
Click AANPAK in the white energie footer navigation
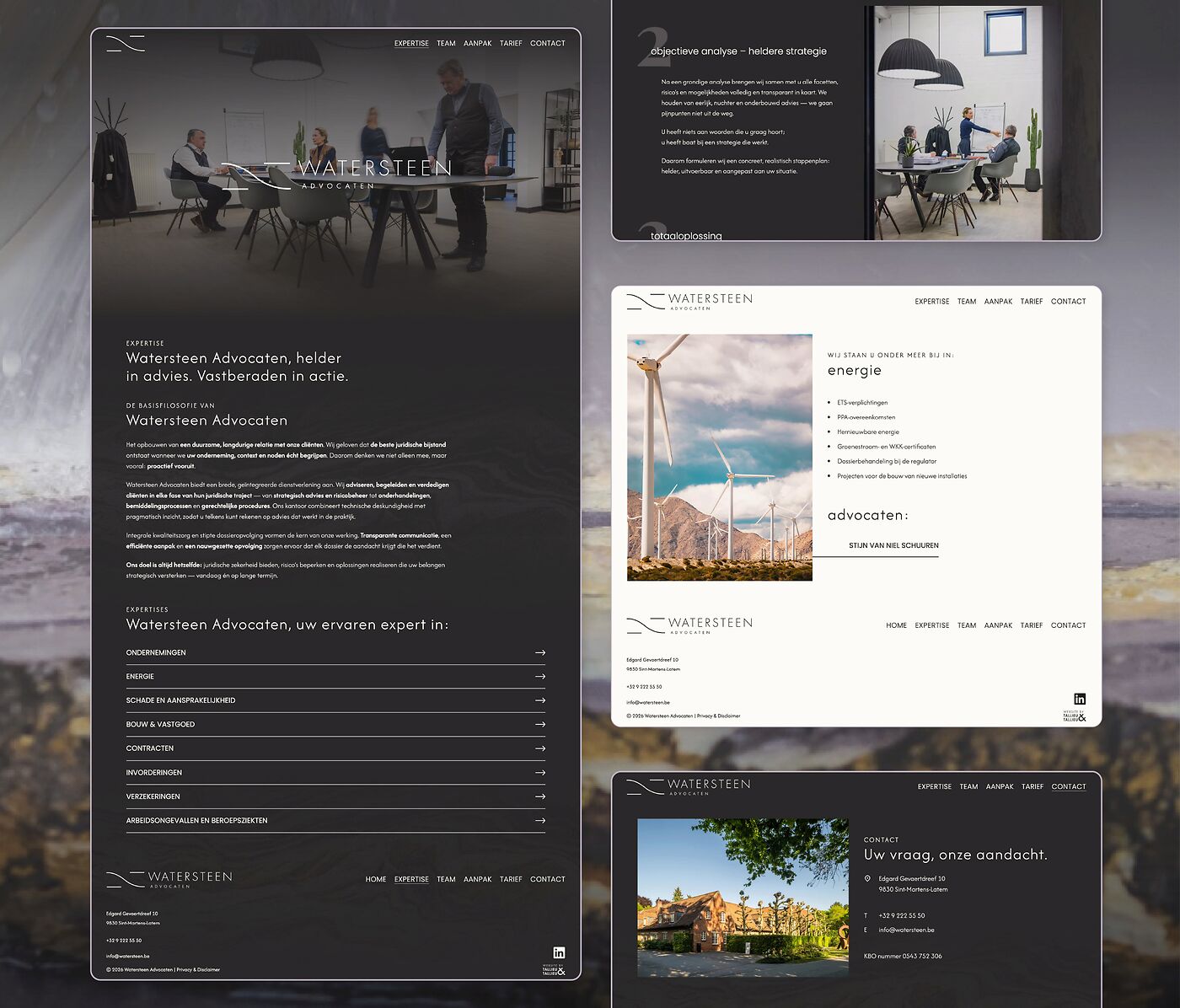(998, 625)
